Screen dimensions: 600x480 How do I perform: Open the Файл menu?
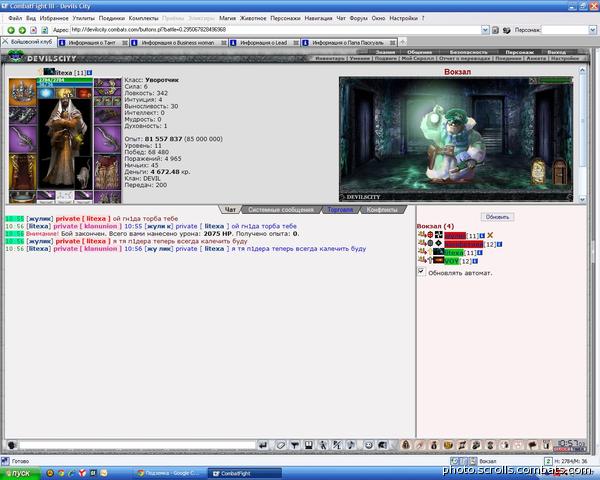point(15,18)
